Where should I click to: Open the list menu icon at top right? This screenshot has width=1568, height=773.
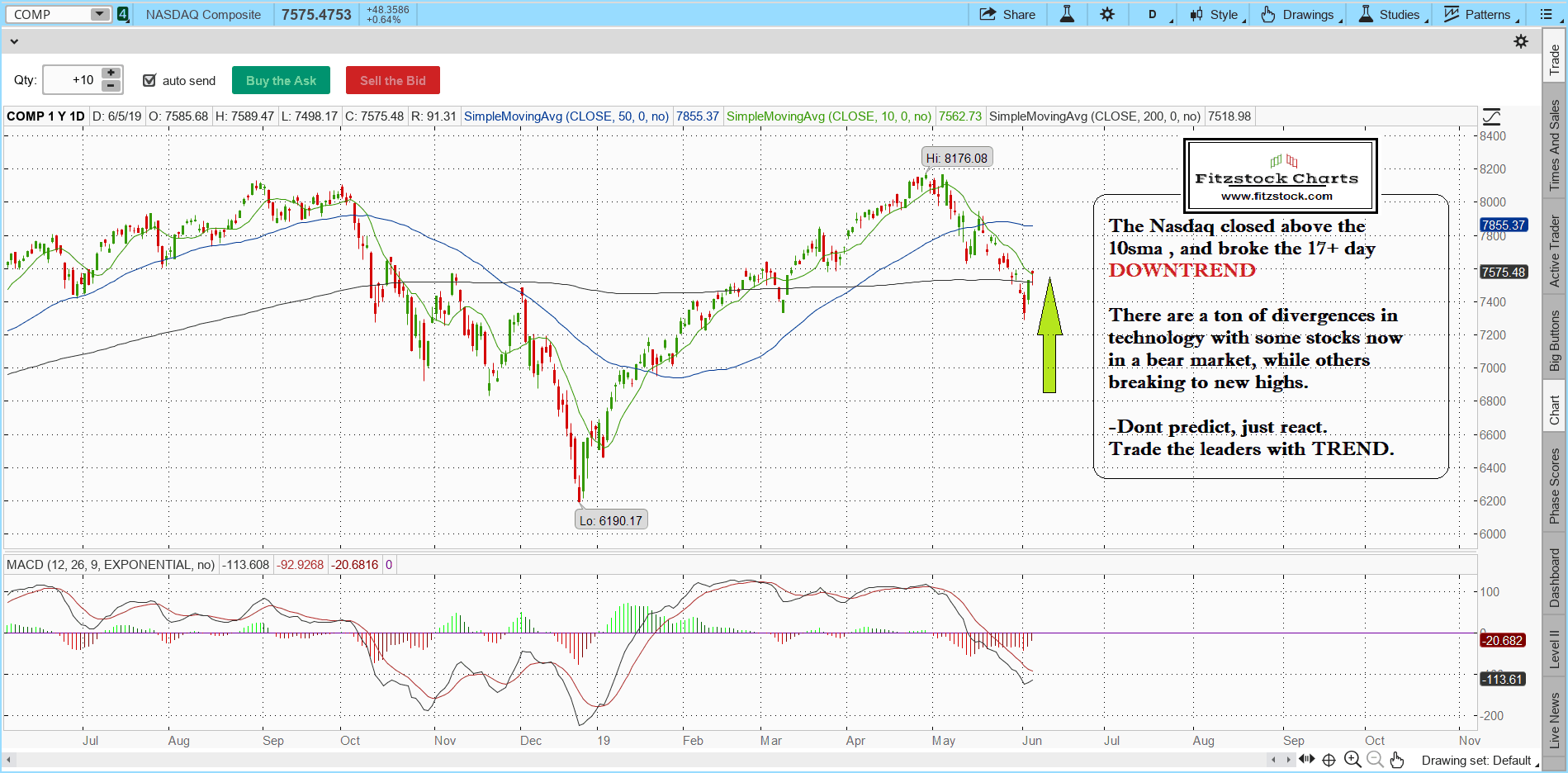pyautogui.click(x=1547, y=14)
